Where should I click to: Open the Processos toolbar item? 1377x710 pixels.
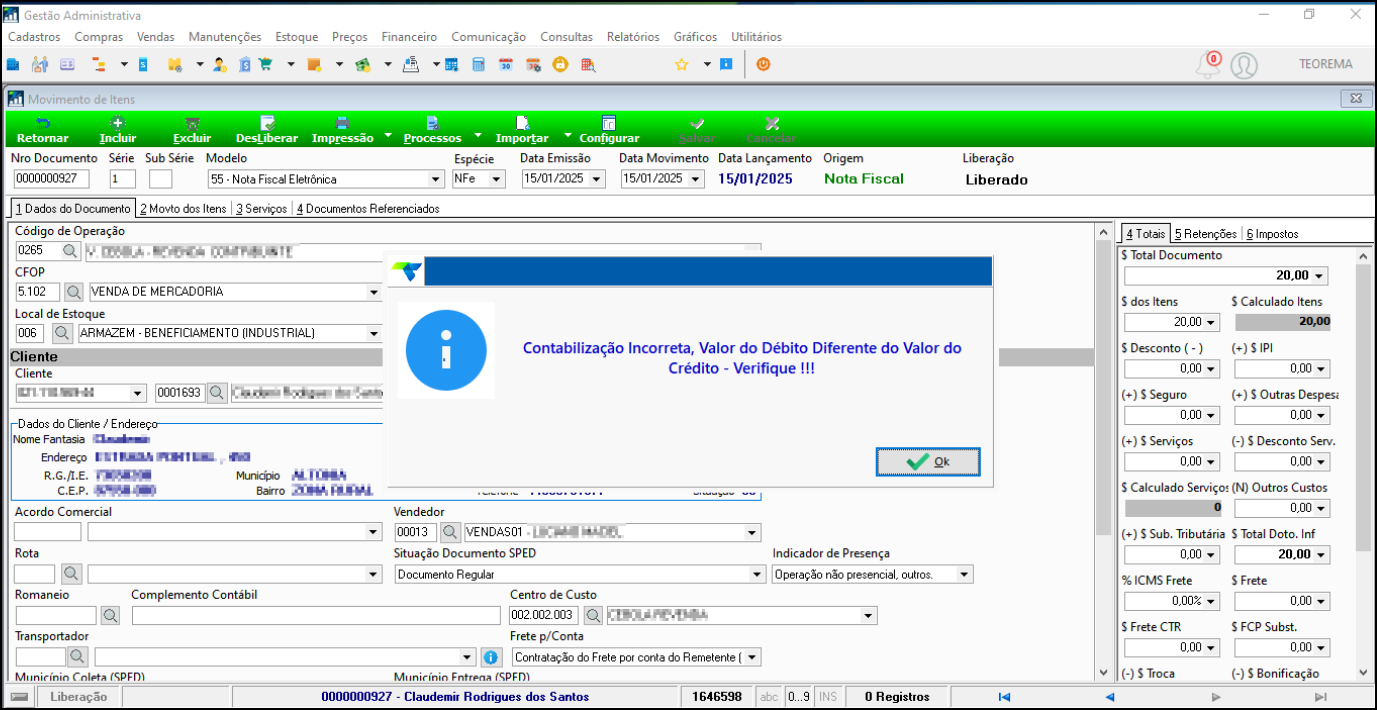pyautogui.click(x=432, y=130)
